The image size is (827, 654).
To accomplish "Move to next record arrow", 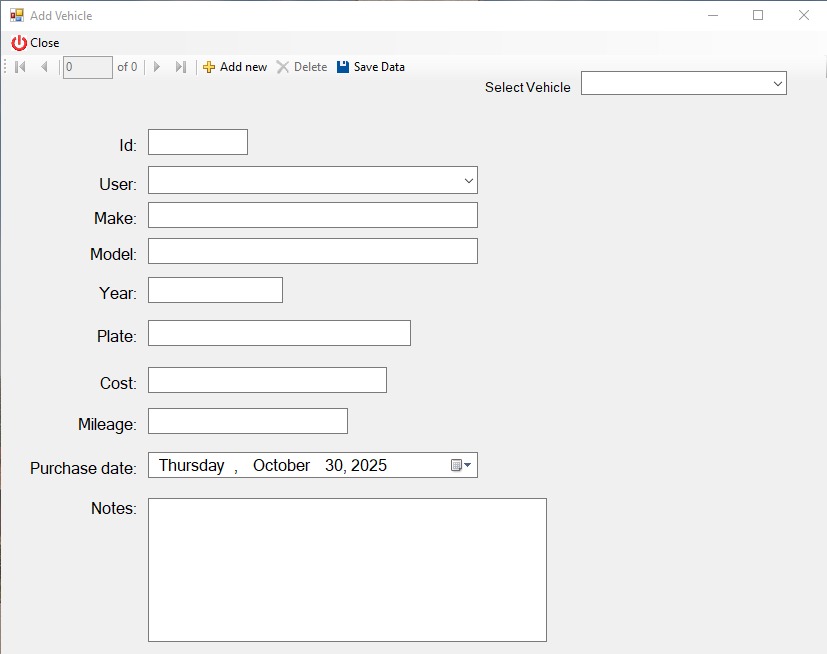I will point(157,67).
